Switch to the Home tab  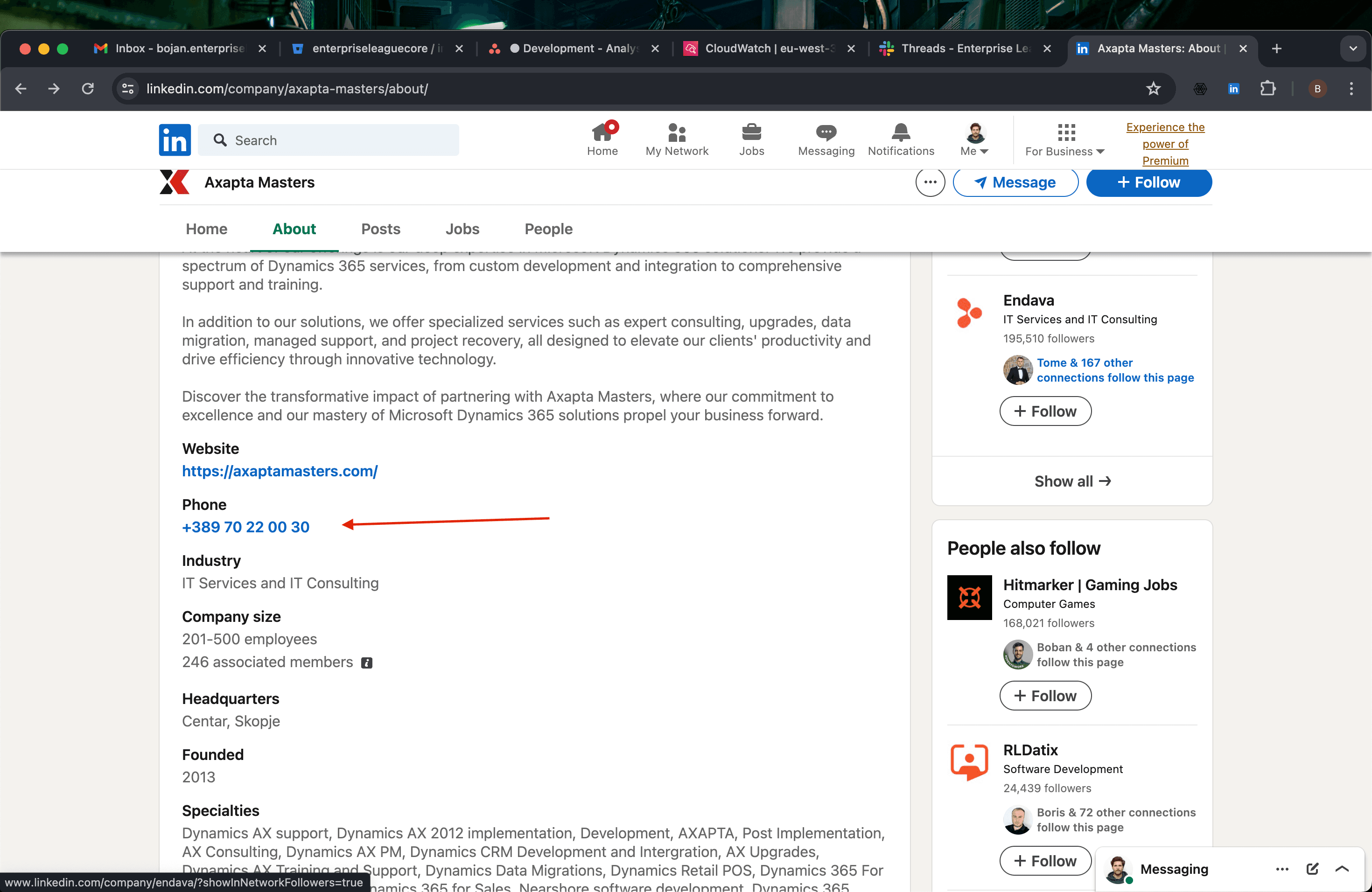(x=206, y=229)
